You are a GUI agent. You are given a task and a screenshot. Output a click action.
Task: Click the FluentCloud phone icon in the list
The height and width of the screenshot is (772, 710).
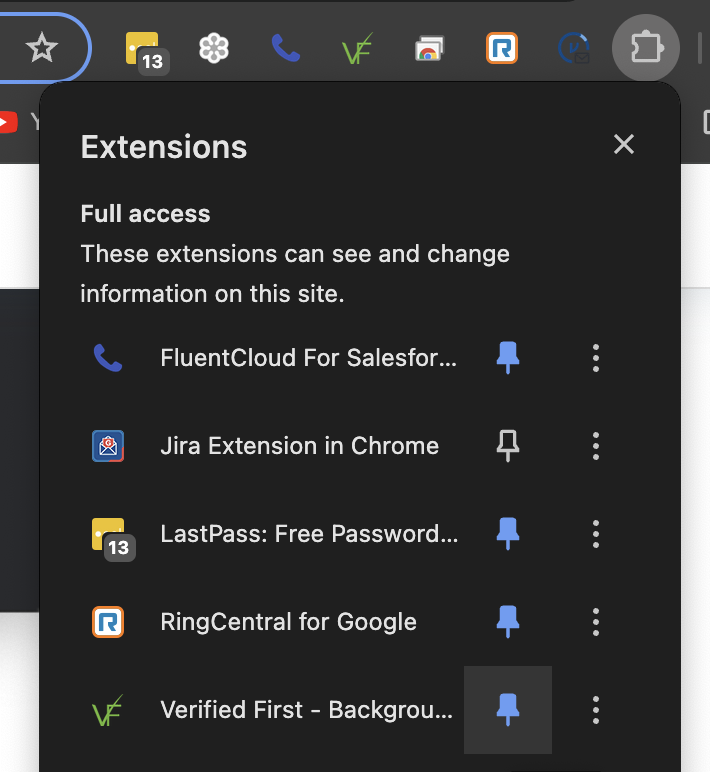(x=108, y=358)
